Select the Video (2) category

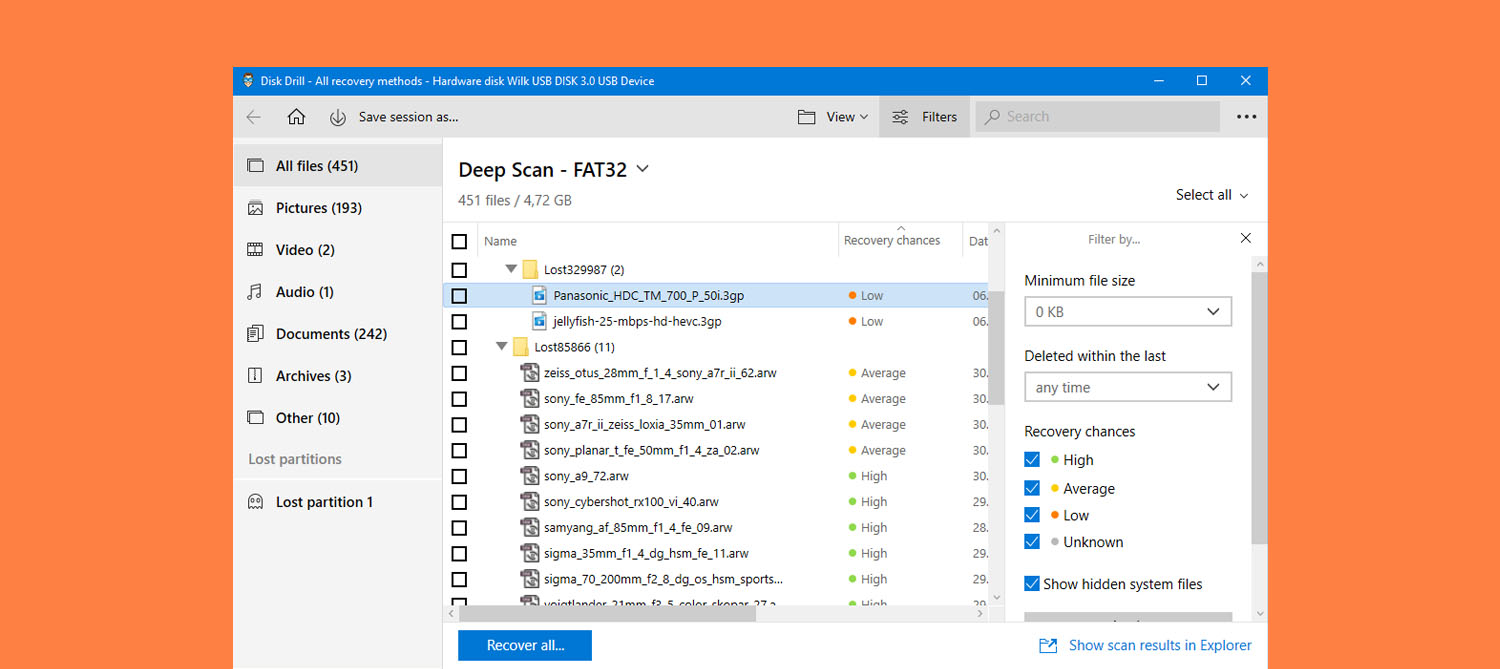[x=338, y=250]
